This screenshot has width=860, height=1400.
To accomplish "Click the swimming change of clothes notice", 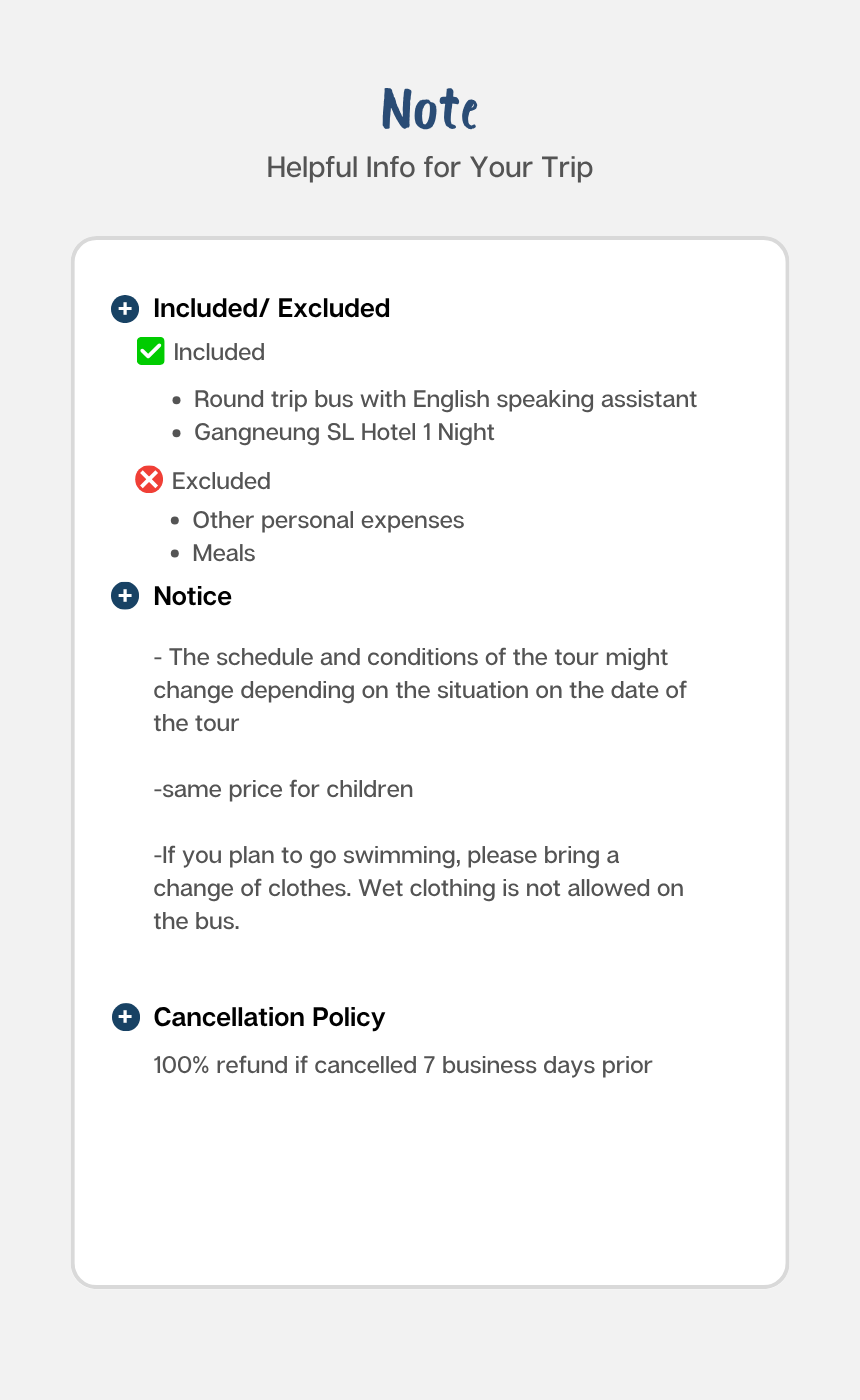I will (x=418, y=889).
